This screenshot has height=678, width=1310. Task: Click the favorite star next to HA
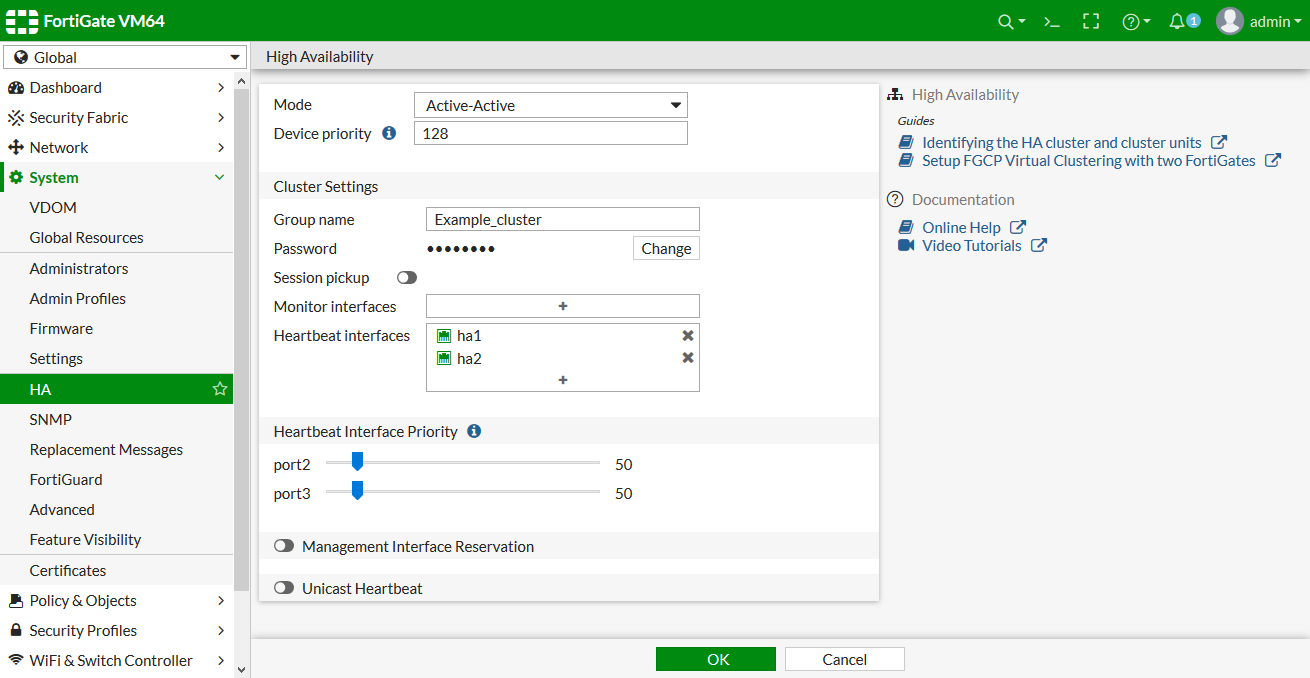click(x=220, y=389)
